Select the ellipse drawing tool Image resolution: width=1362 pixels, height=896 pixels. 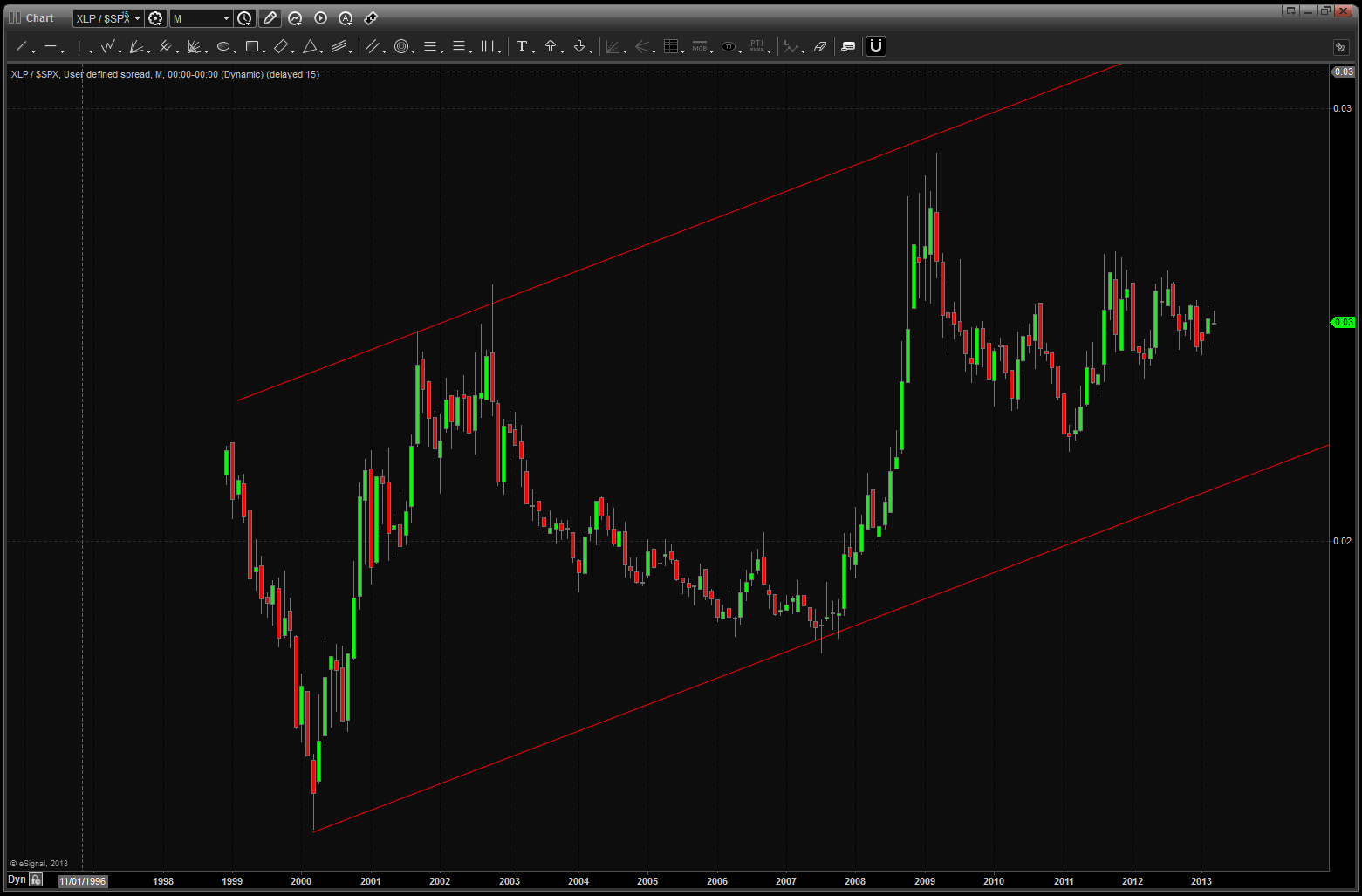[223, 47]
